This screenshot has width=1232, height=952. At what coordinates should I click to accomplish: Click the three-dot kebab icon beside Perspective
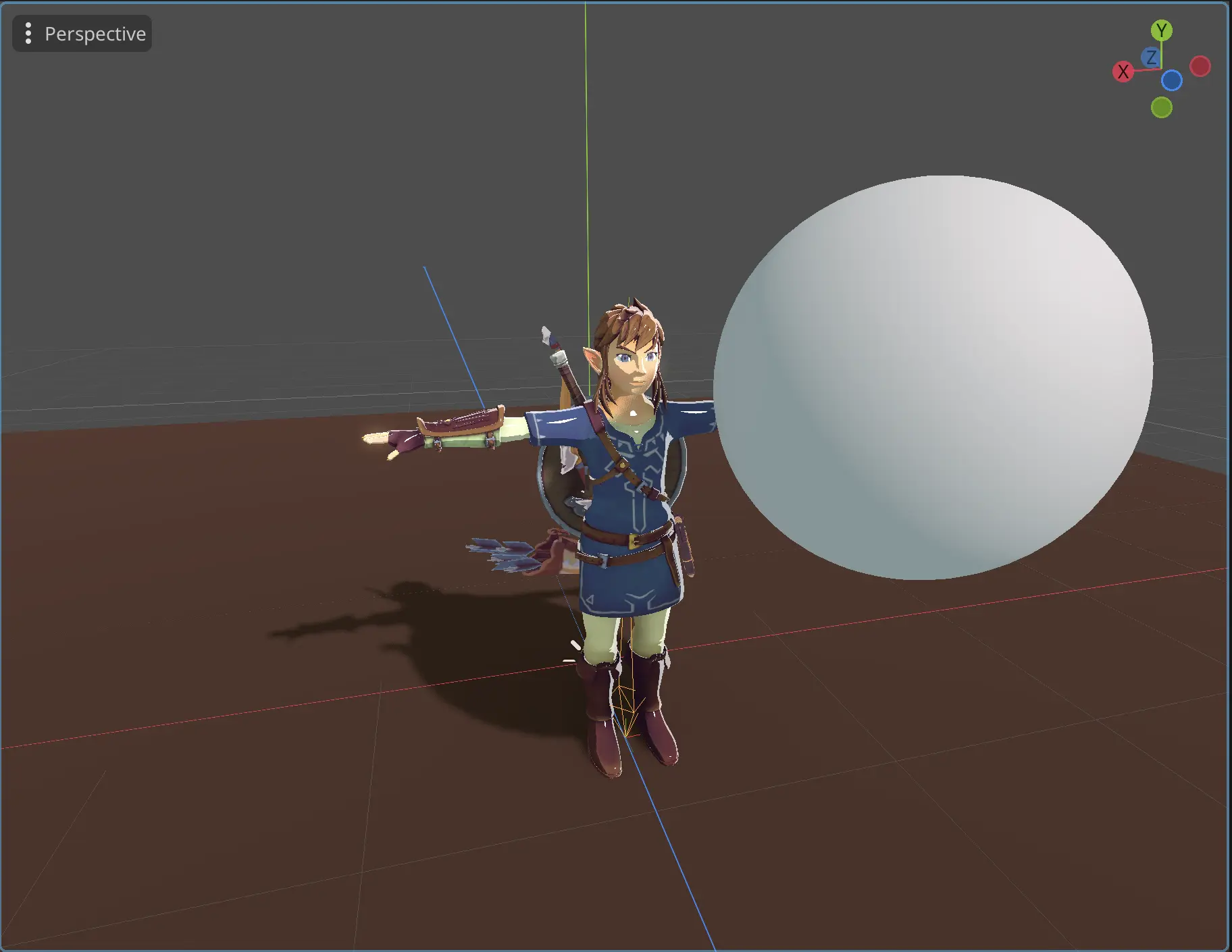(28, 33)
